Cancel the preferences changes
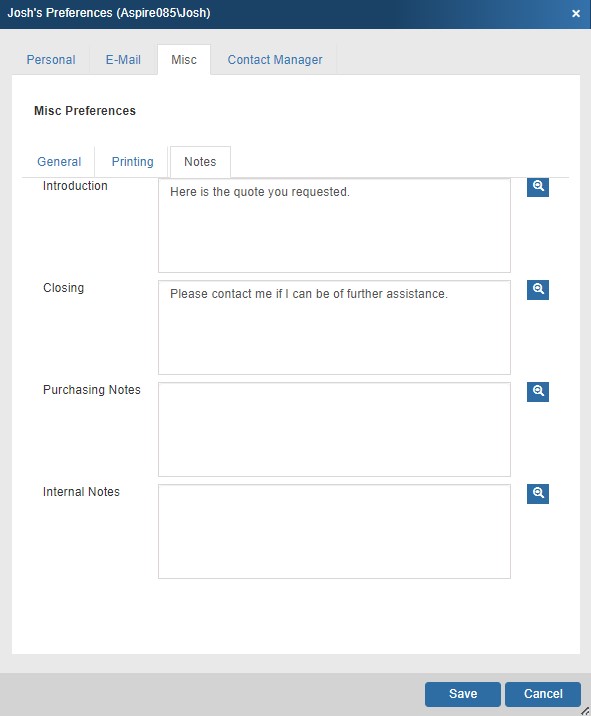Screen dimensions: 591x716 (543, 694)
